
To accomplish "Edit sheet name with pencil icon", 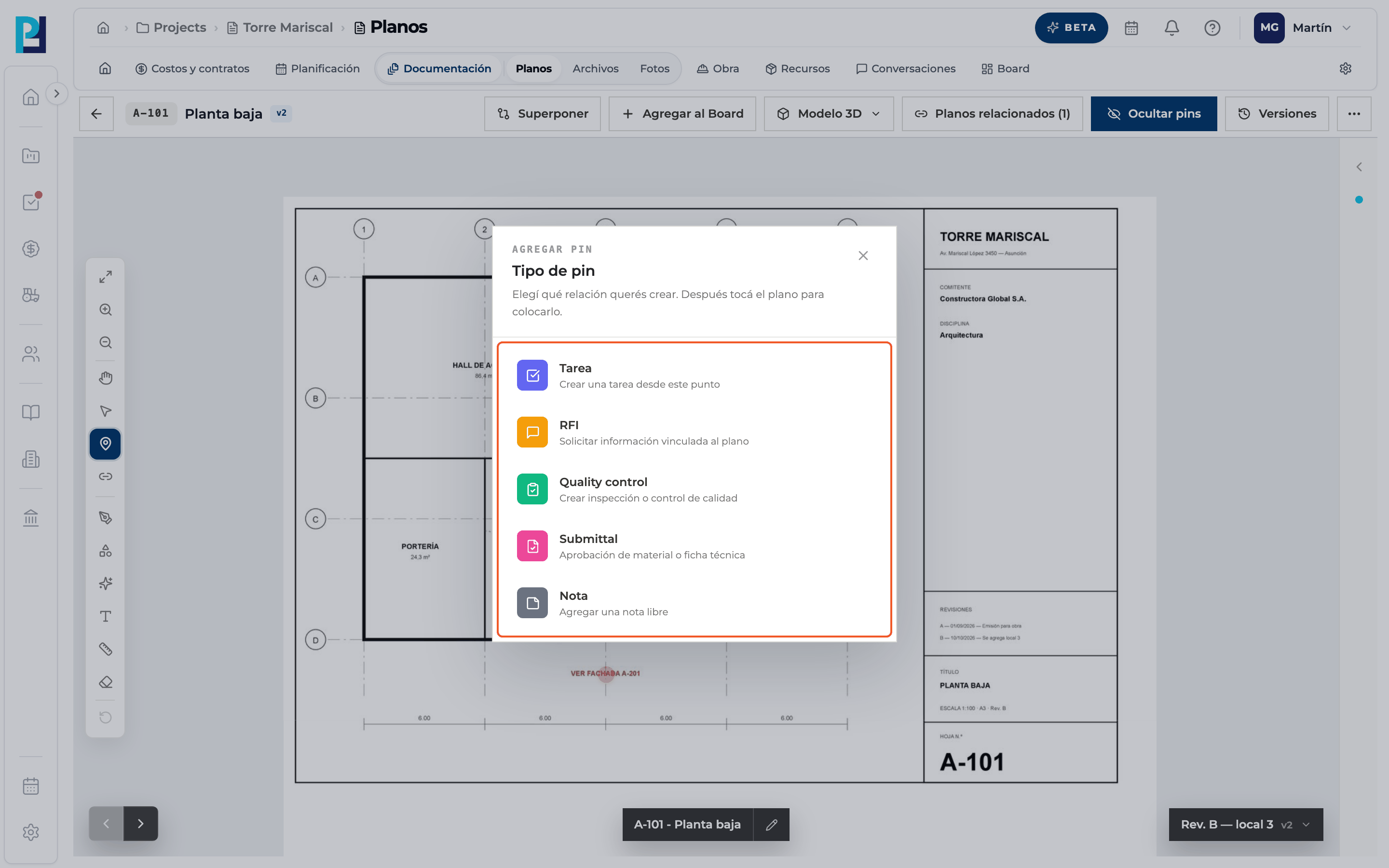I will pyautogui.click(x=771, y=825).
